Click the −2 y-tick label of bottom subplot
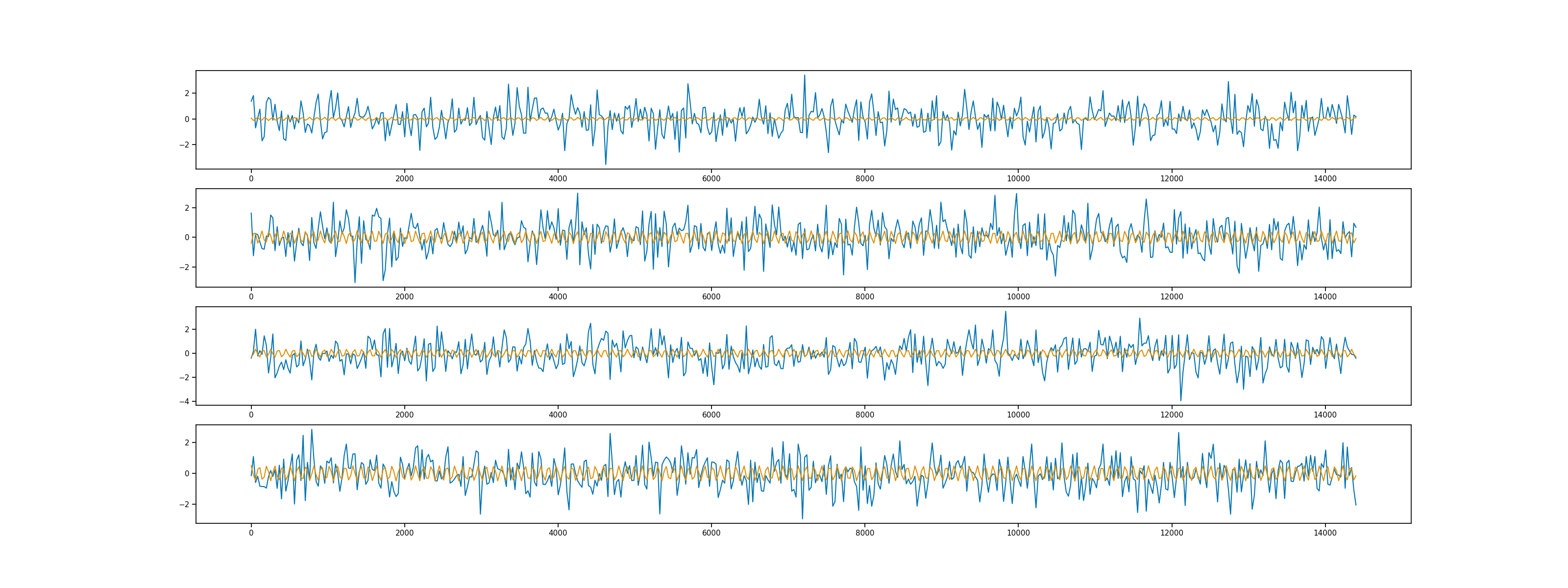Viewport: 1568px width, 588px height. tap(184, 505)
